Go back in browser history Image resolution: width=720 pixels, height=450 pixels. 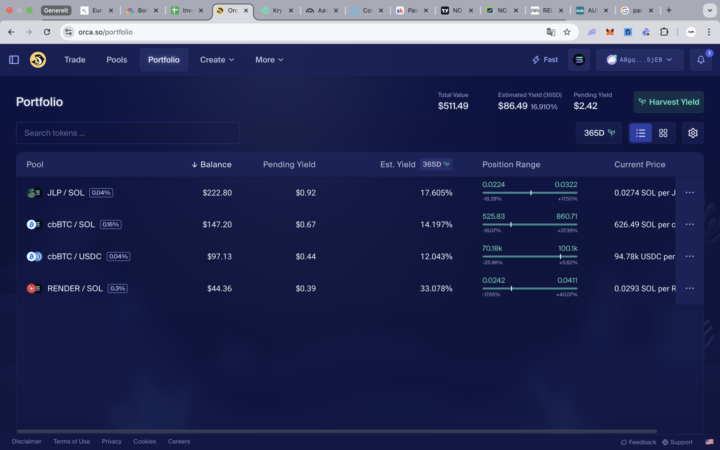coord(11,32)
